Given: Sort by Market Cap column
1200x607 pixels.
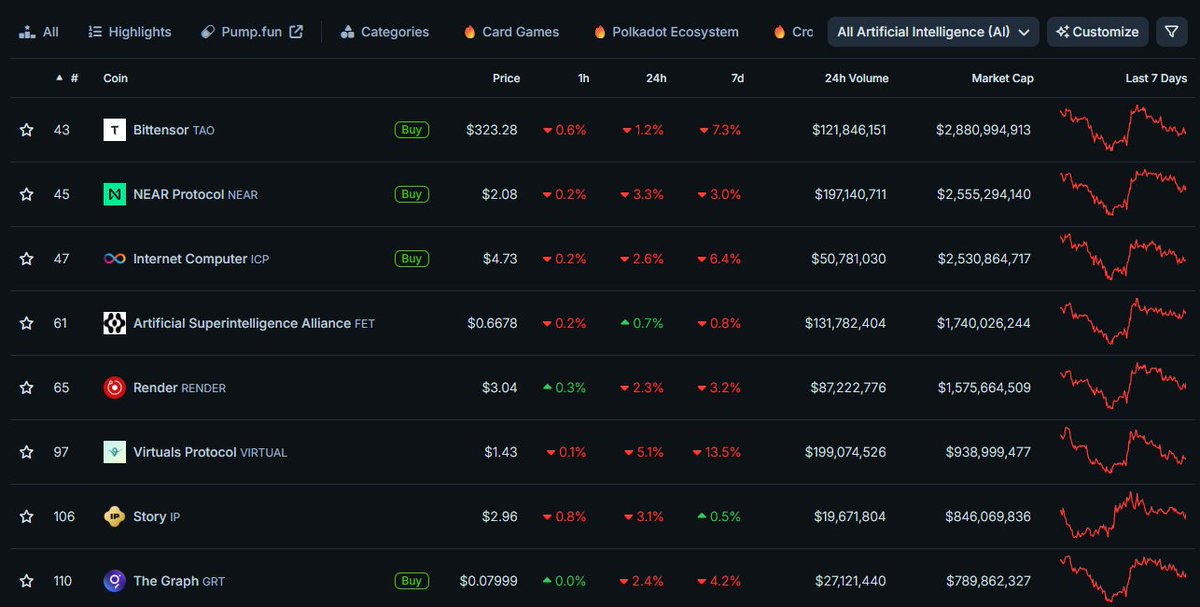Looking at the screenshot, I should coord(1002,78).
